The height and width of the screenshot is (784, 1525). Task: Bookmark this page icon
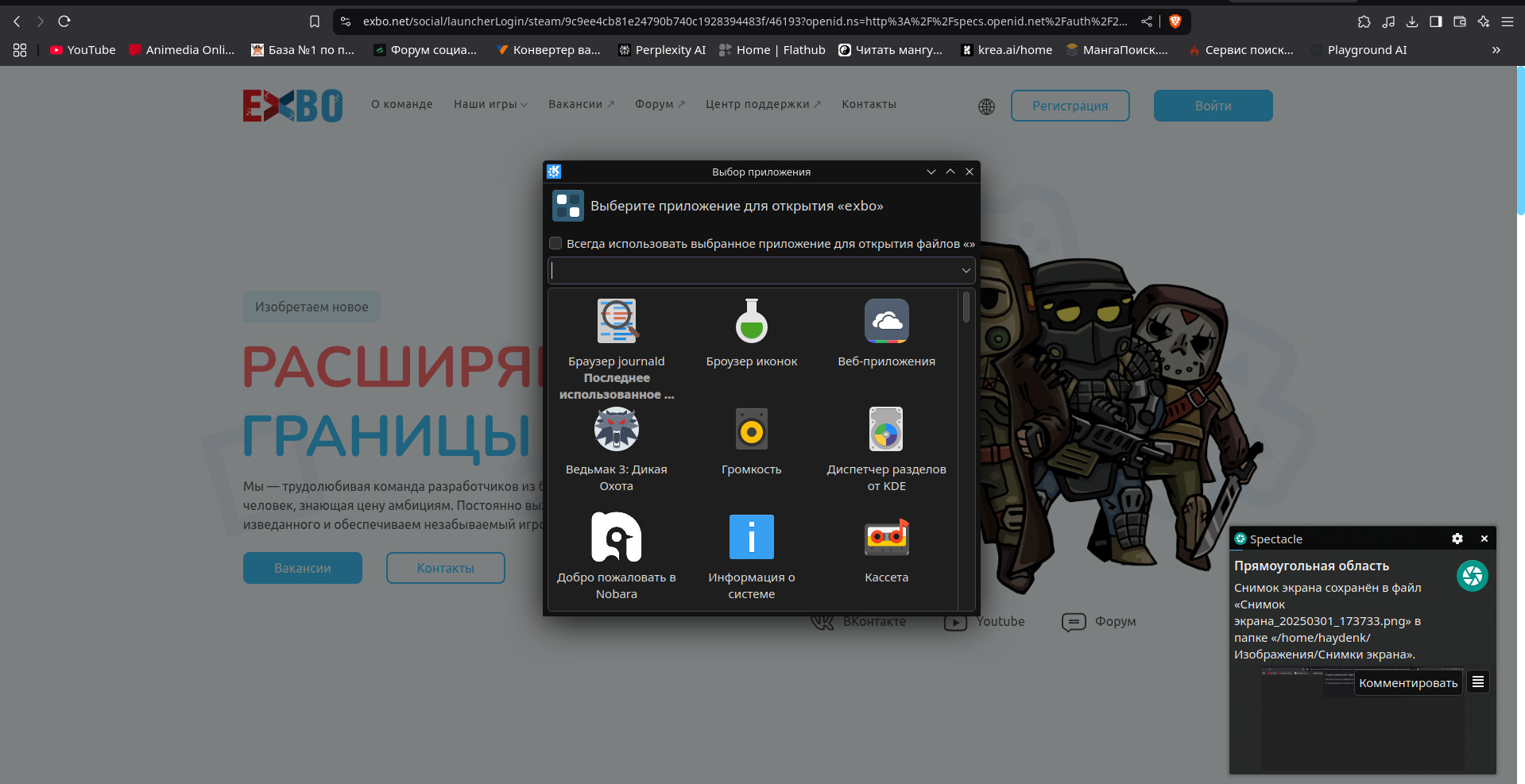(x=315, y=21)
